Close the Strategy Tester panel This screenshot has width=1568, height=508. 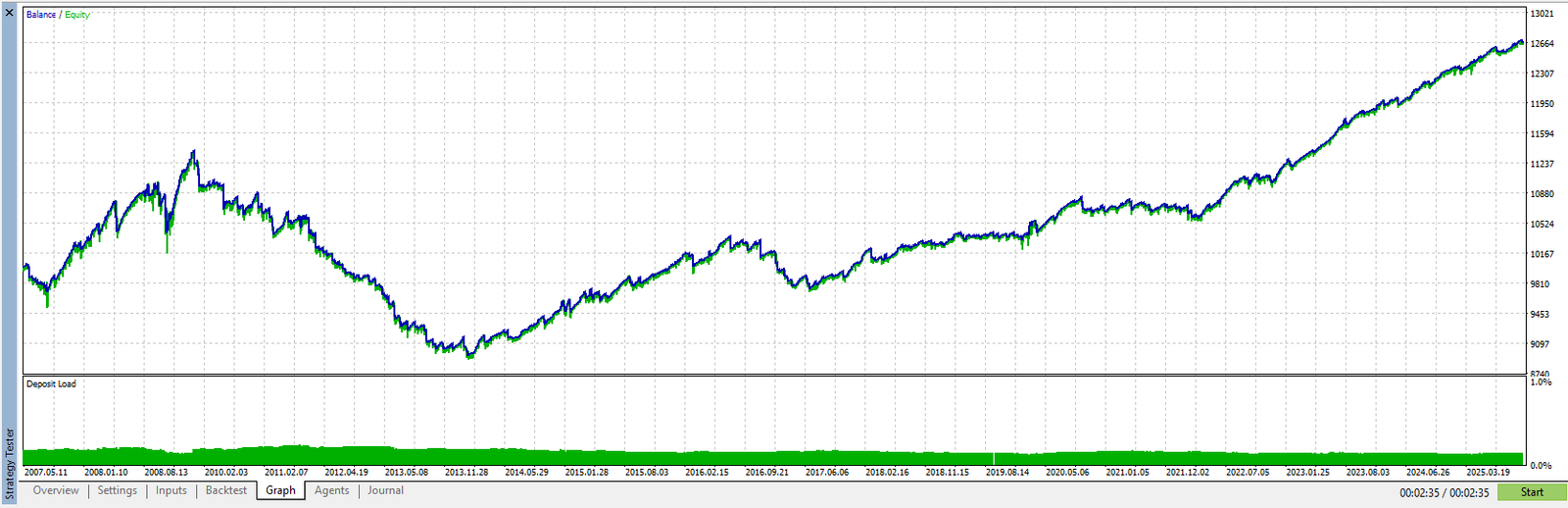(10, 13)
